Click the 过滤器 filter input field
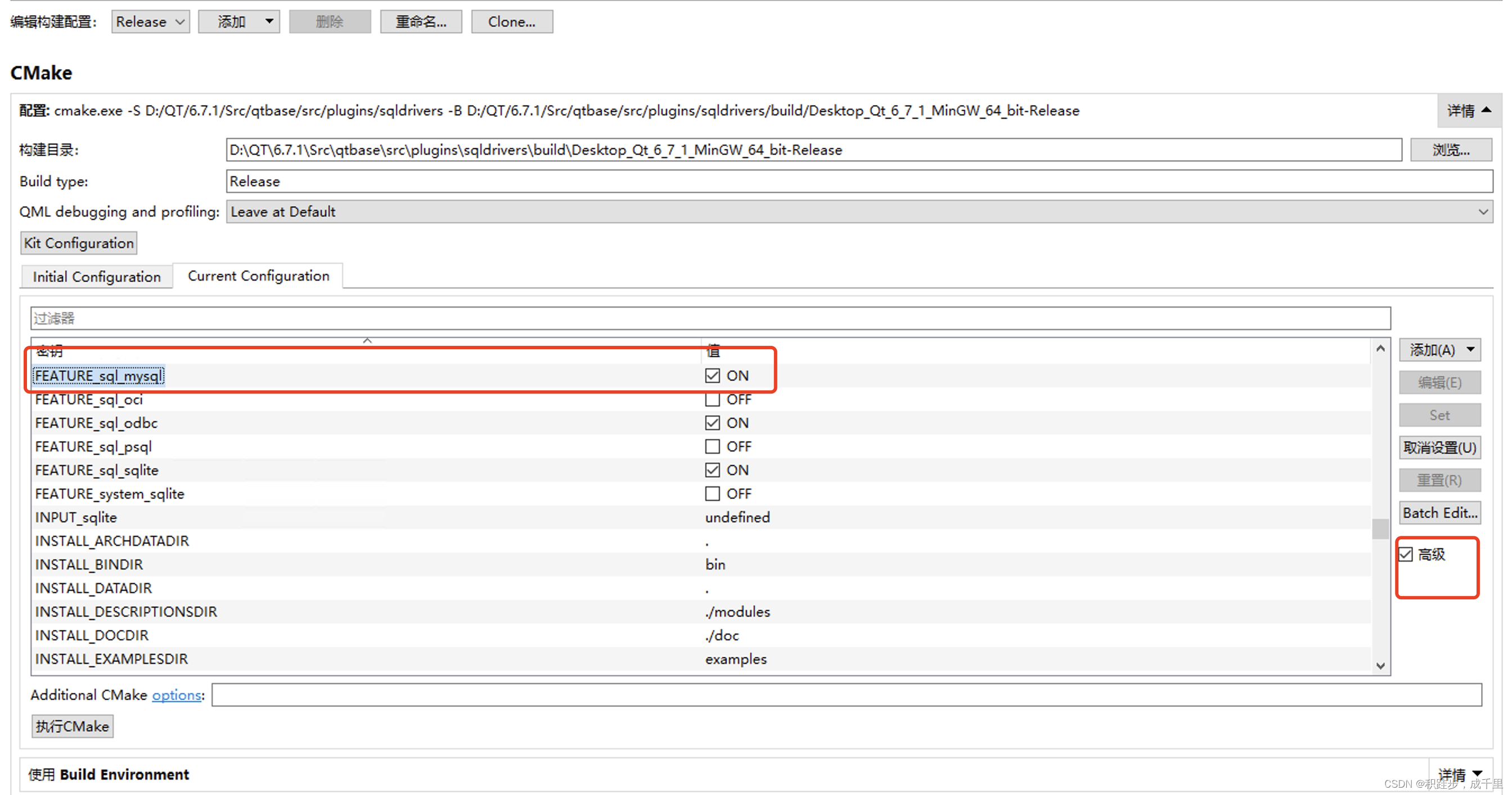The image size is (1512, 795). tap(710, 319)
